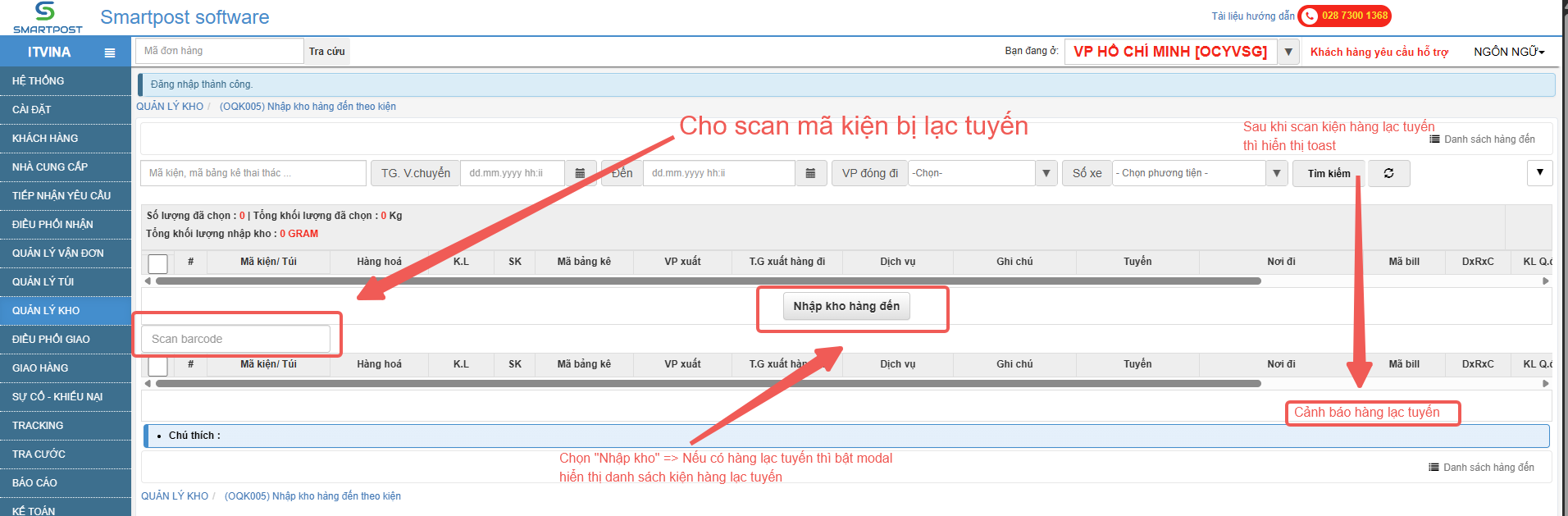This screenshot has width=1568, height=516.
Task: Click the refresh icon next to Tìm kiếm
Action: tap(1388, 173)
